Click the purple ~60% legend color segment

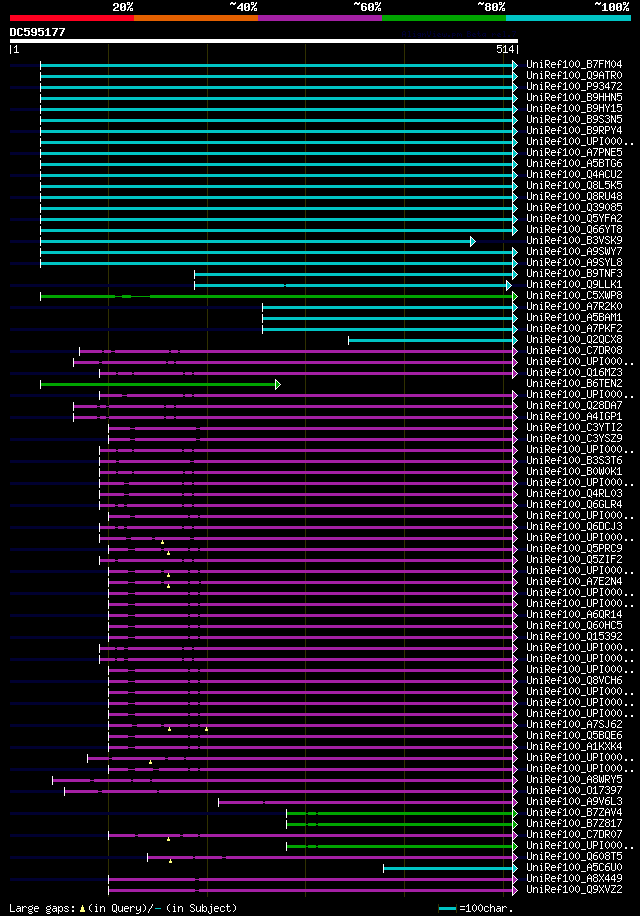click(320, 18)
